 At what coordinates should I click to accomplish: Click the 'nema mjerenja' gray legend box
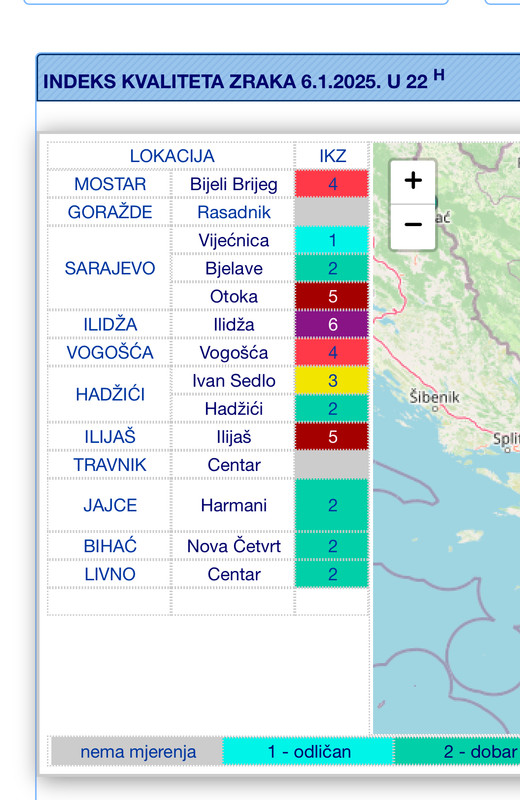138,752
